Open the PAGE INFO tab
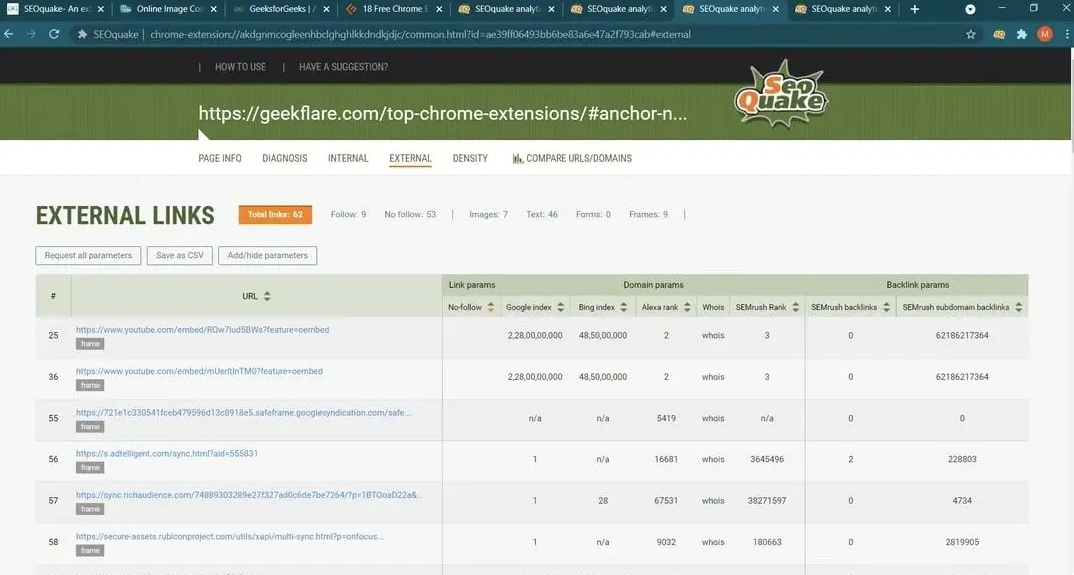Screen dimensions: 1074x575 220,158
